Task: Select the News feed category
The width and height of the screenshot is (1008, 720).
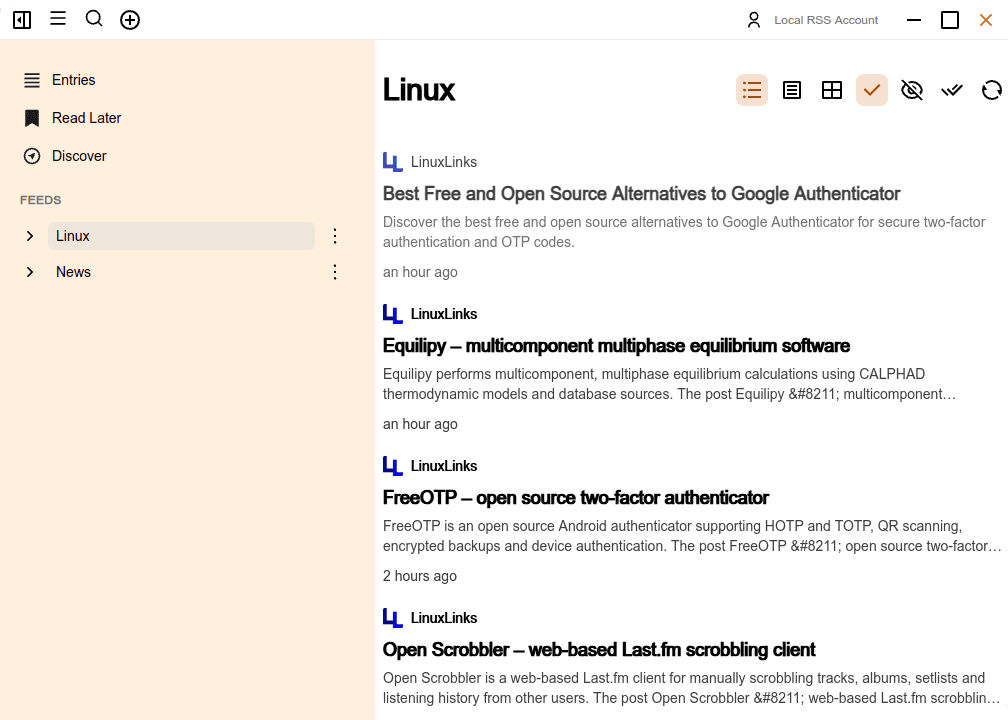Action: pyautogui.click(x=181, y=272)
